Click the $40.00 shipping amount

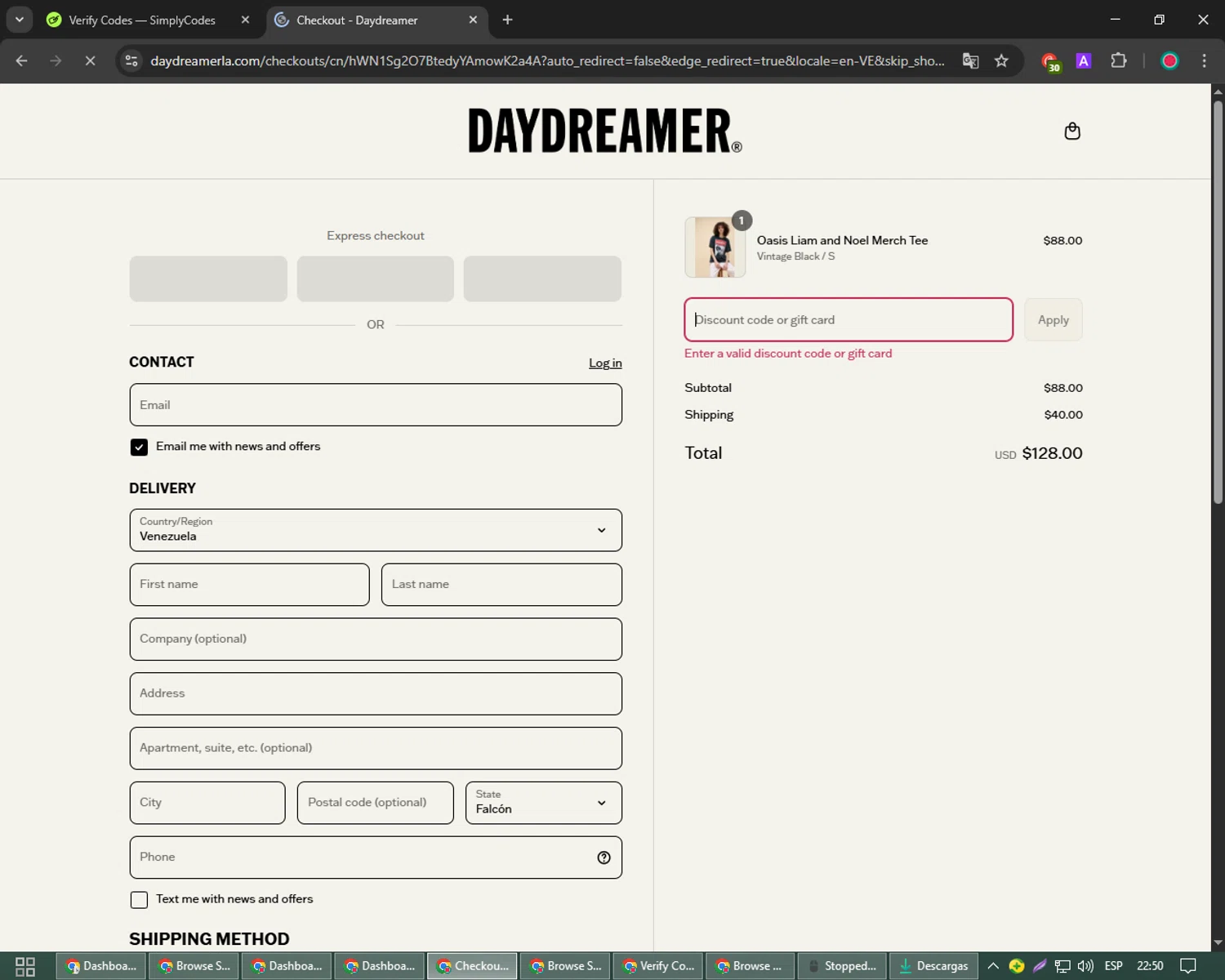[x=1063, y=415]
